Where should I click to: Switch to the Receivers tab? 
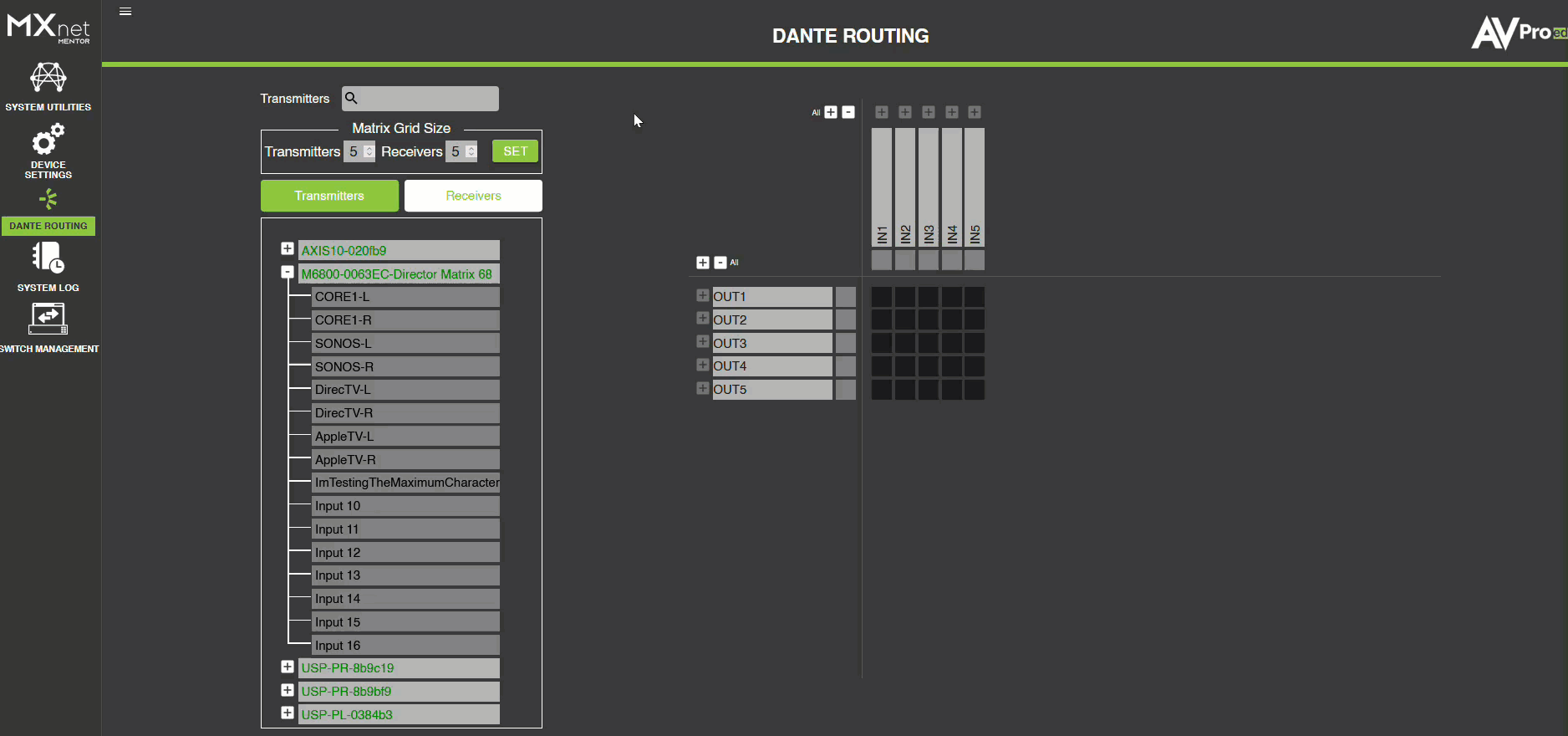tap(473, 196)
